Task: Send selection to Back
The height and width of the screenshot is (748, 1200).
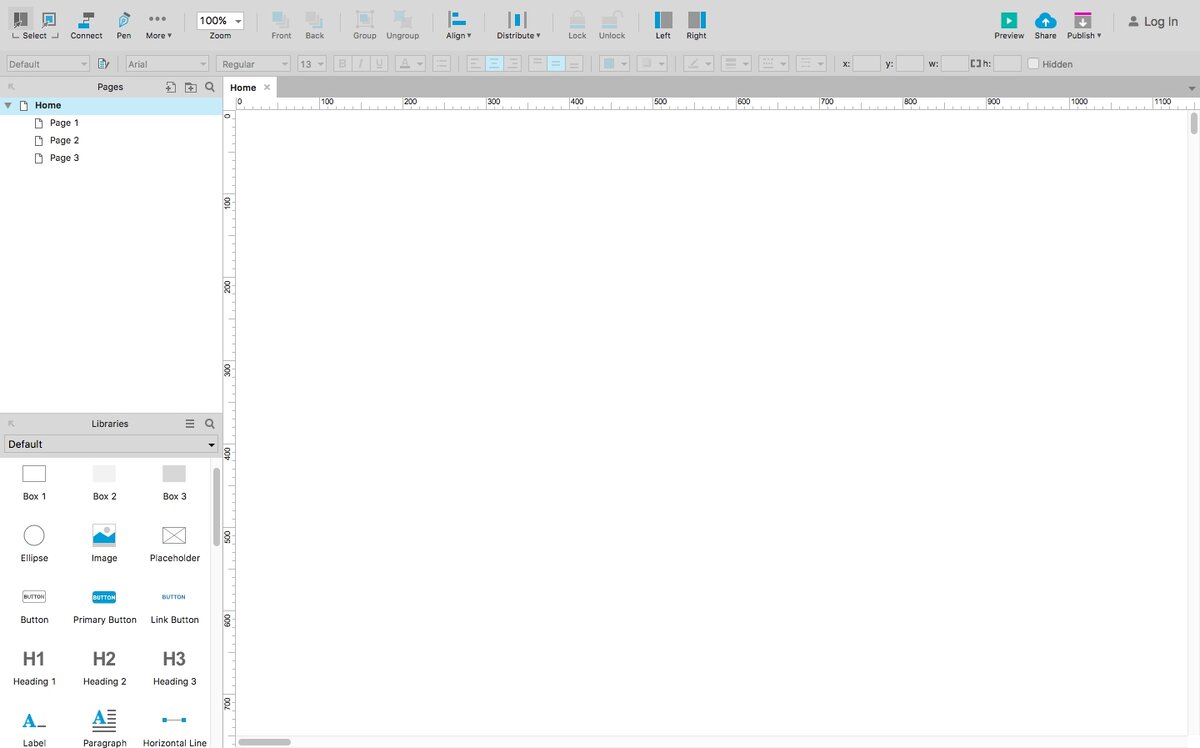Action: pyautogui.click(x=315, y=25)
